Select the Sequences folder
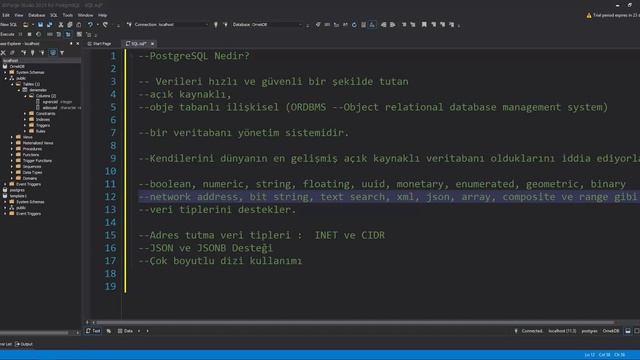 pyautogui.click(x=32, y=167)
